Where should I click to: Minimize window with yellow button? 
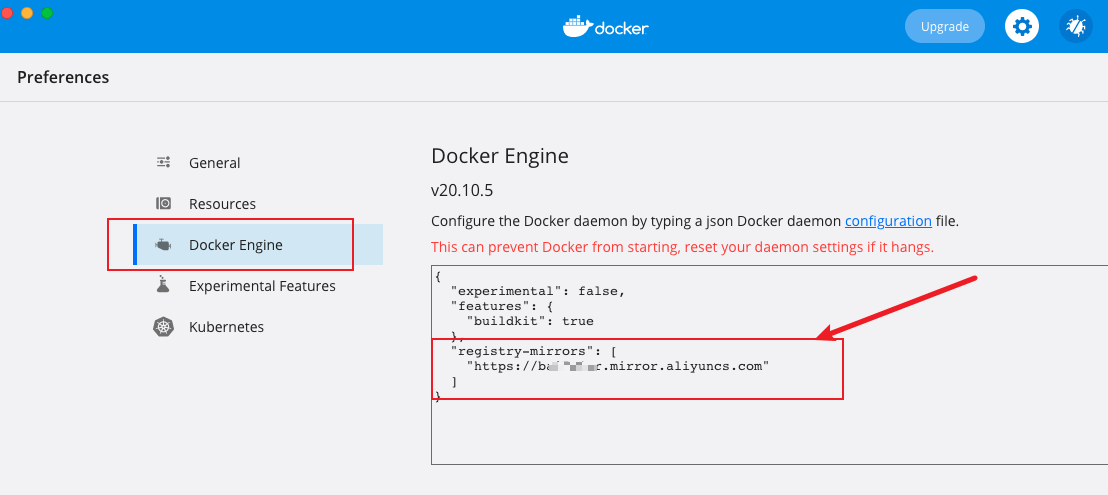[27, 13]
